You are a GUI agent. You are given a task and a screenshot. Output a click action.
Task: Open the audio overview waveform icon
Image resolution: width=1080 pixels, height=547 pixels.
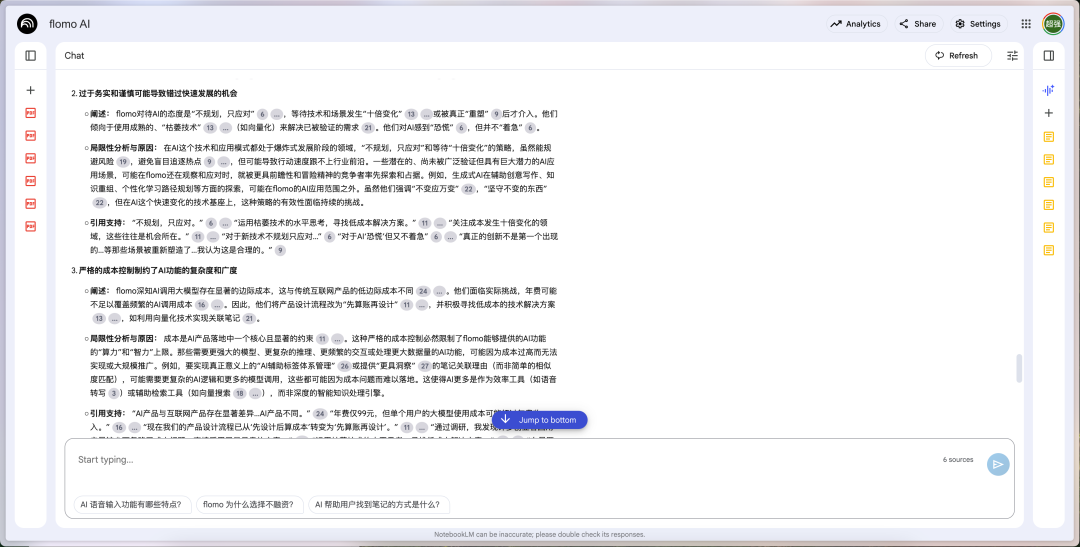1048,90
